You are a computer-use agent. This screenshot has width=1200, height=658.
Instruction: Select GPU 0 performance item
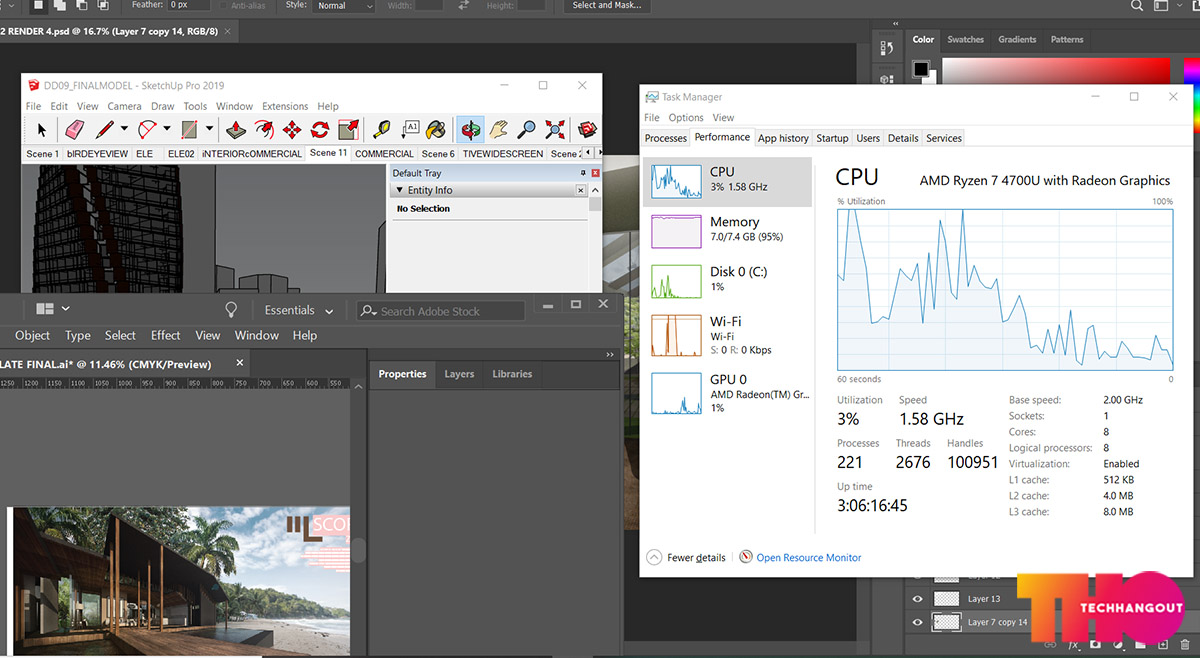[727, 393]
